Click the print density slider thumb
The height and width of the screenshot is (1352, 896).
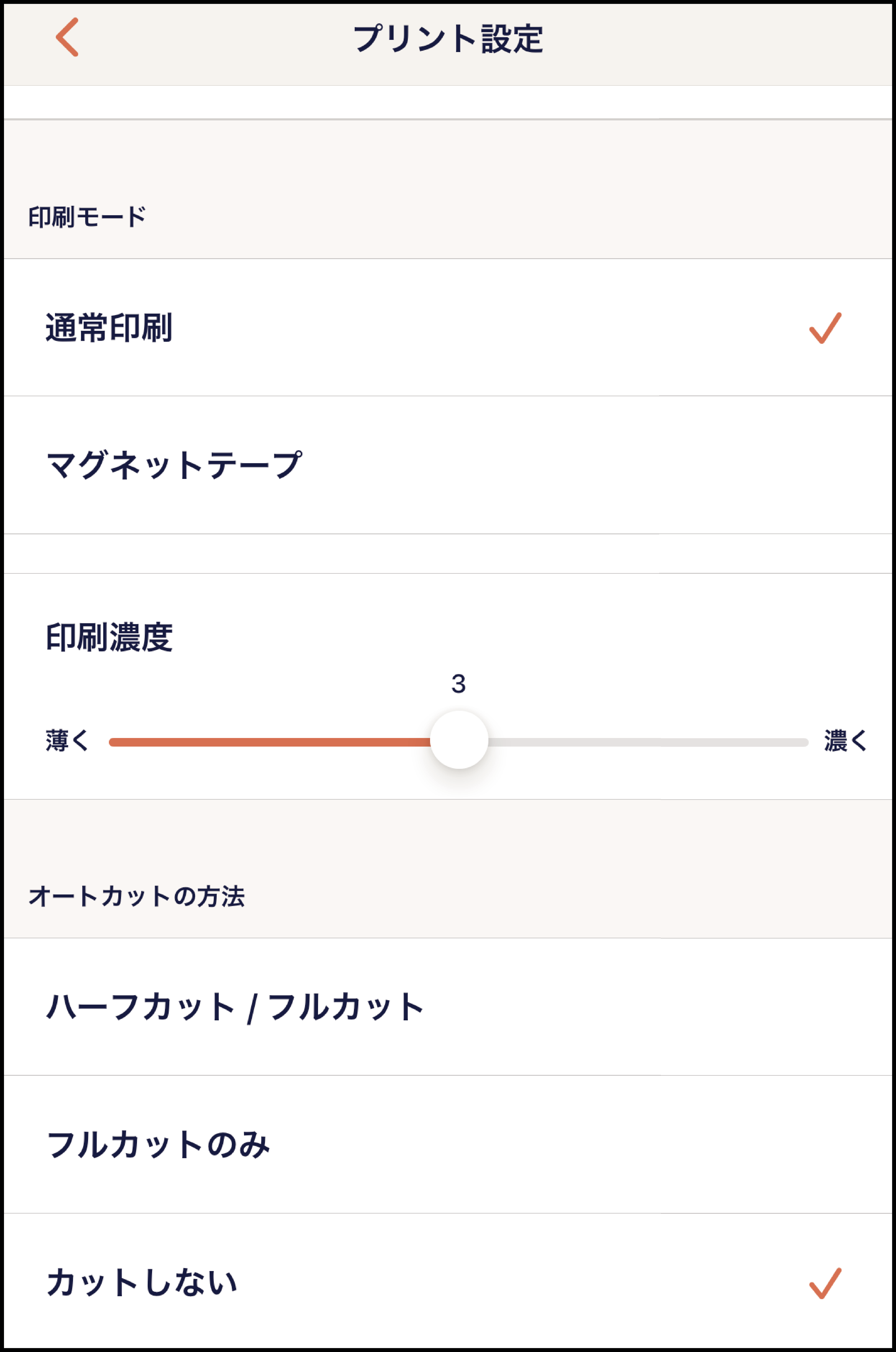[x=459, y=740]
